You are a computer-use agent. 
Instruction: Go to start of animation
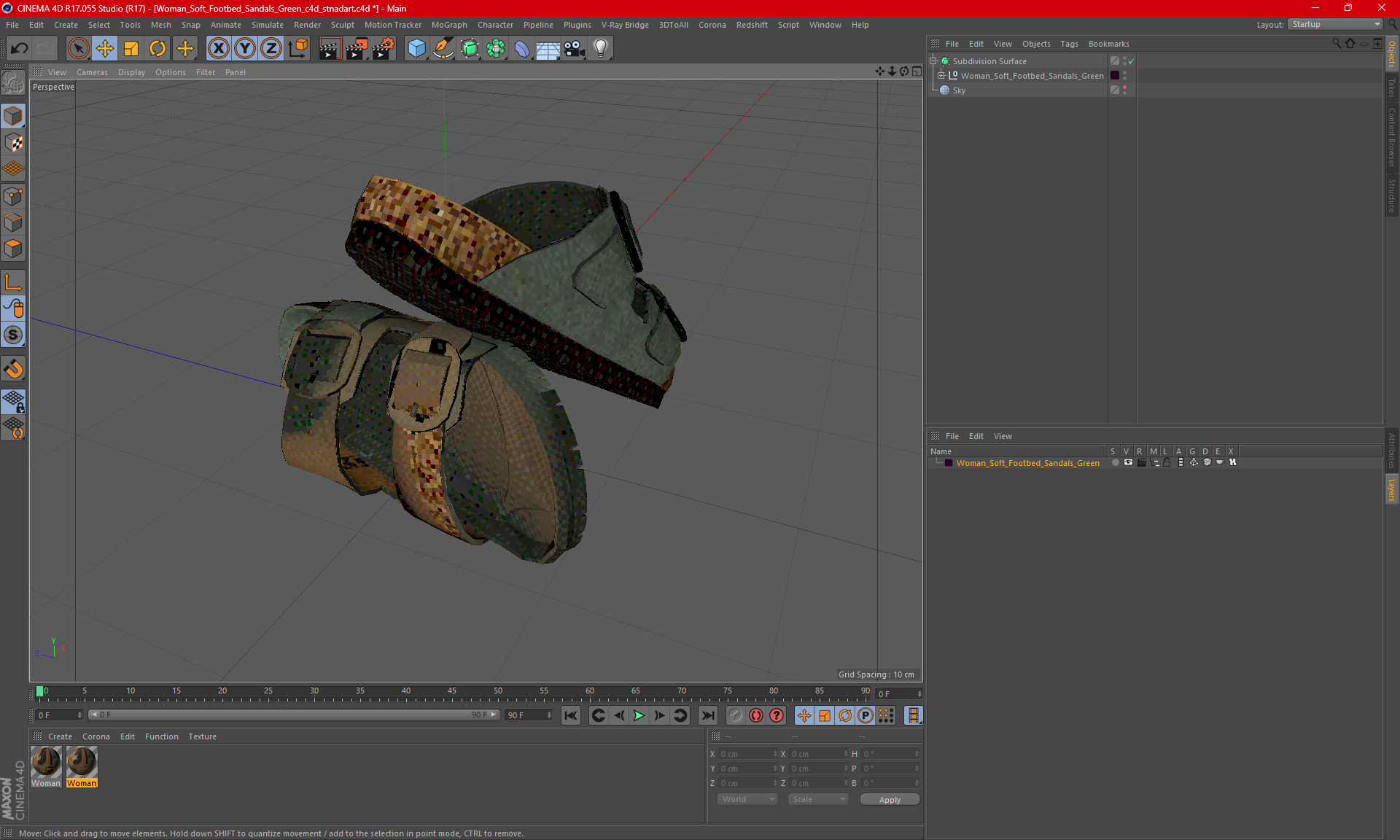(x=571, y=715)
